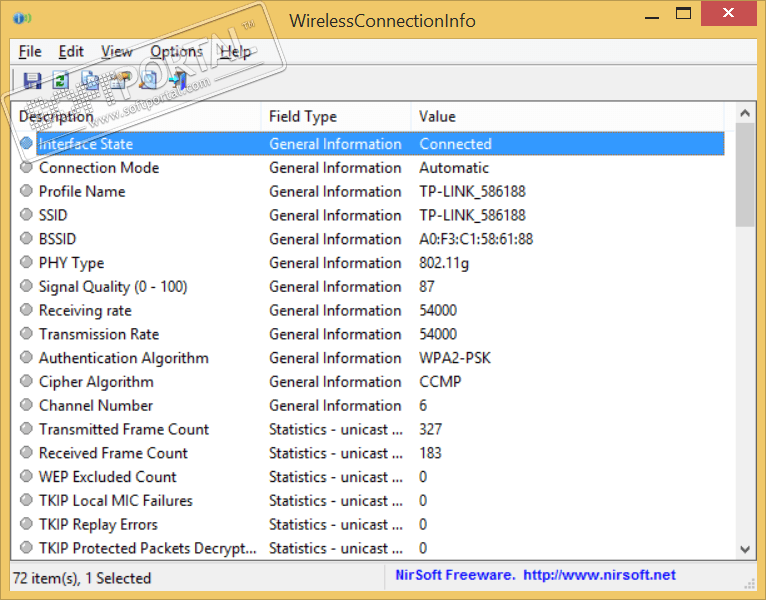Click the Connected value in Interface State
766x600 pixels.
pos(455,144)
